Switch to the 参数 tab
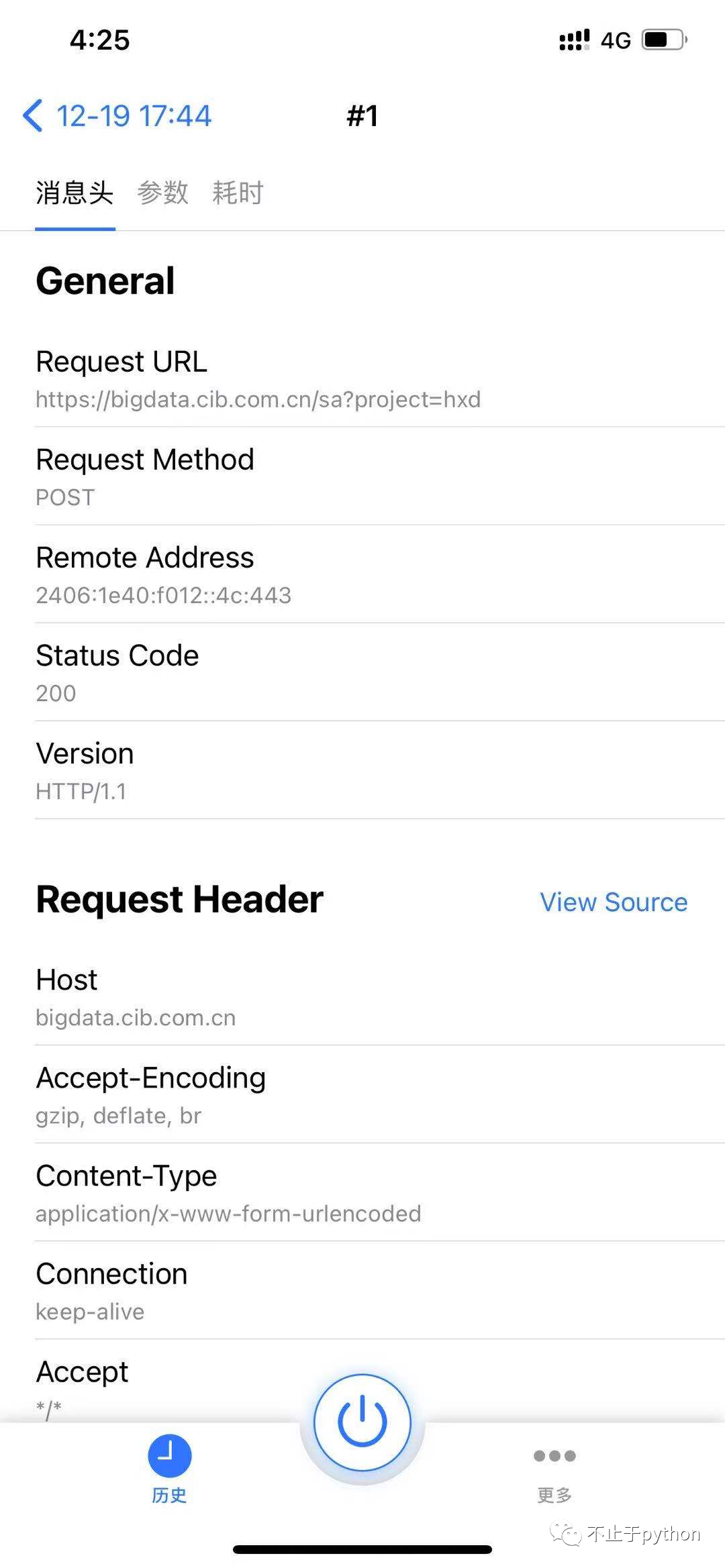 click(x=162, y=193)
